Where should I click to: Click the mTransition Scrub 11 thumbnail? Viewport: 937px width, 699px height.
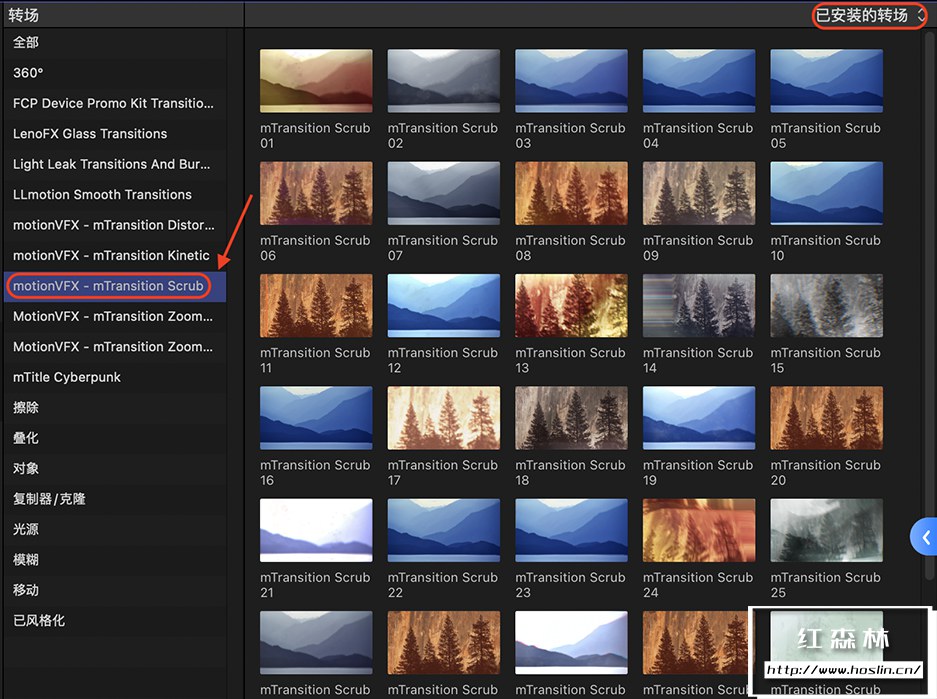316,305
